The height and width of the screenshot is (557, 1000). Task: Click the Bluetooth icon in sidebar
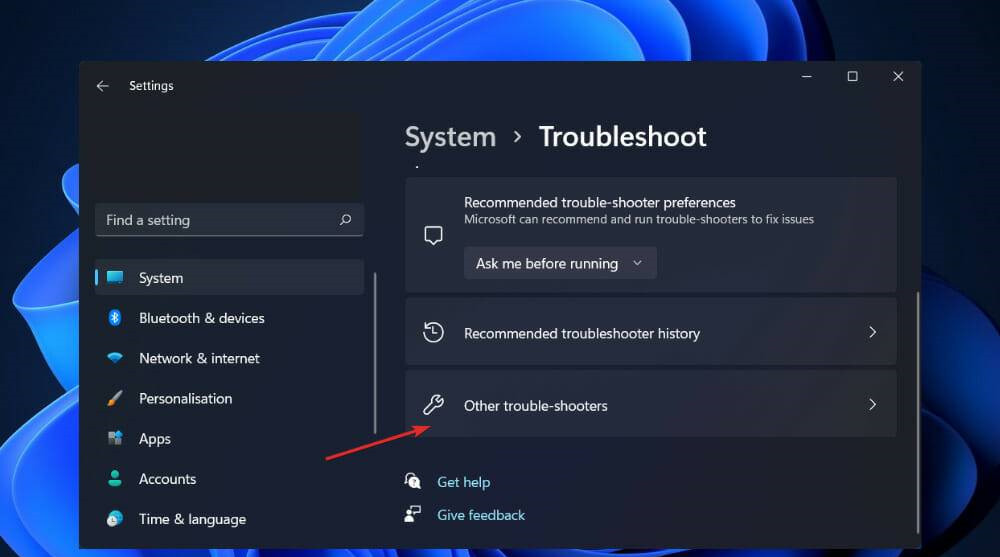click(x=115, y=317)
